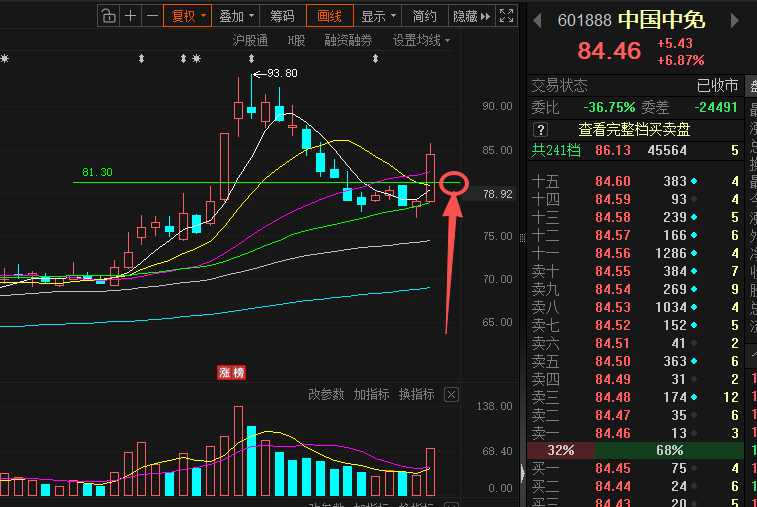This screenshot has height=507, width=757.
Task: Zoom in with the plus icon
Action: [130, 16]
